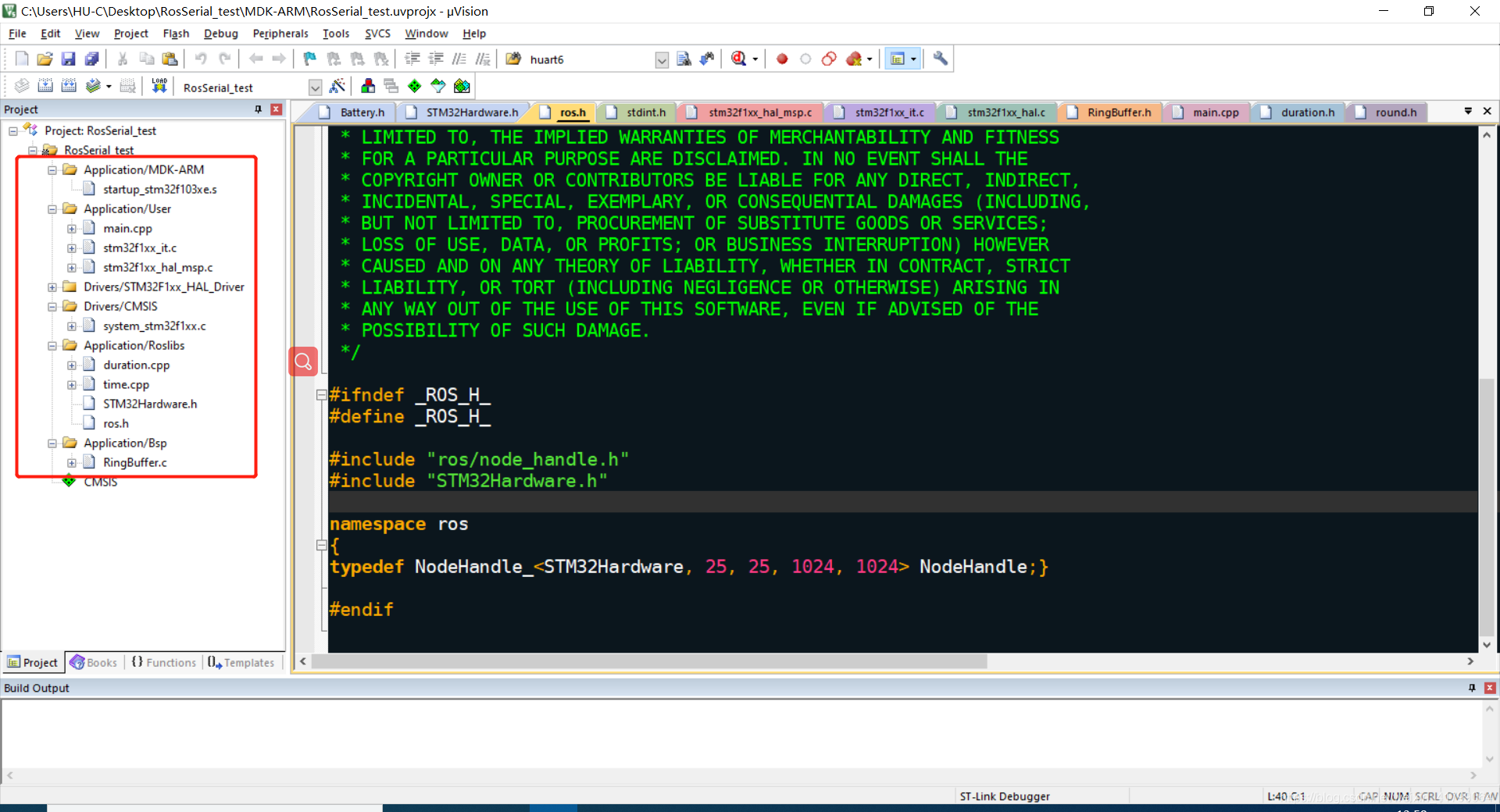The image size is (1500, 812).
Task: Build target files
Action: [x=45, y=86]
